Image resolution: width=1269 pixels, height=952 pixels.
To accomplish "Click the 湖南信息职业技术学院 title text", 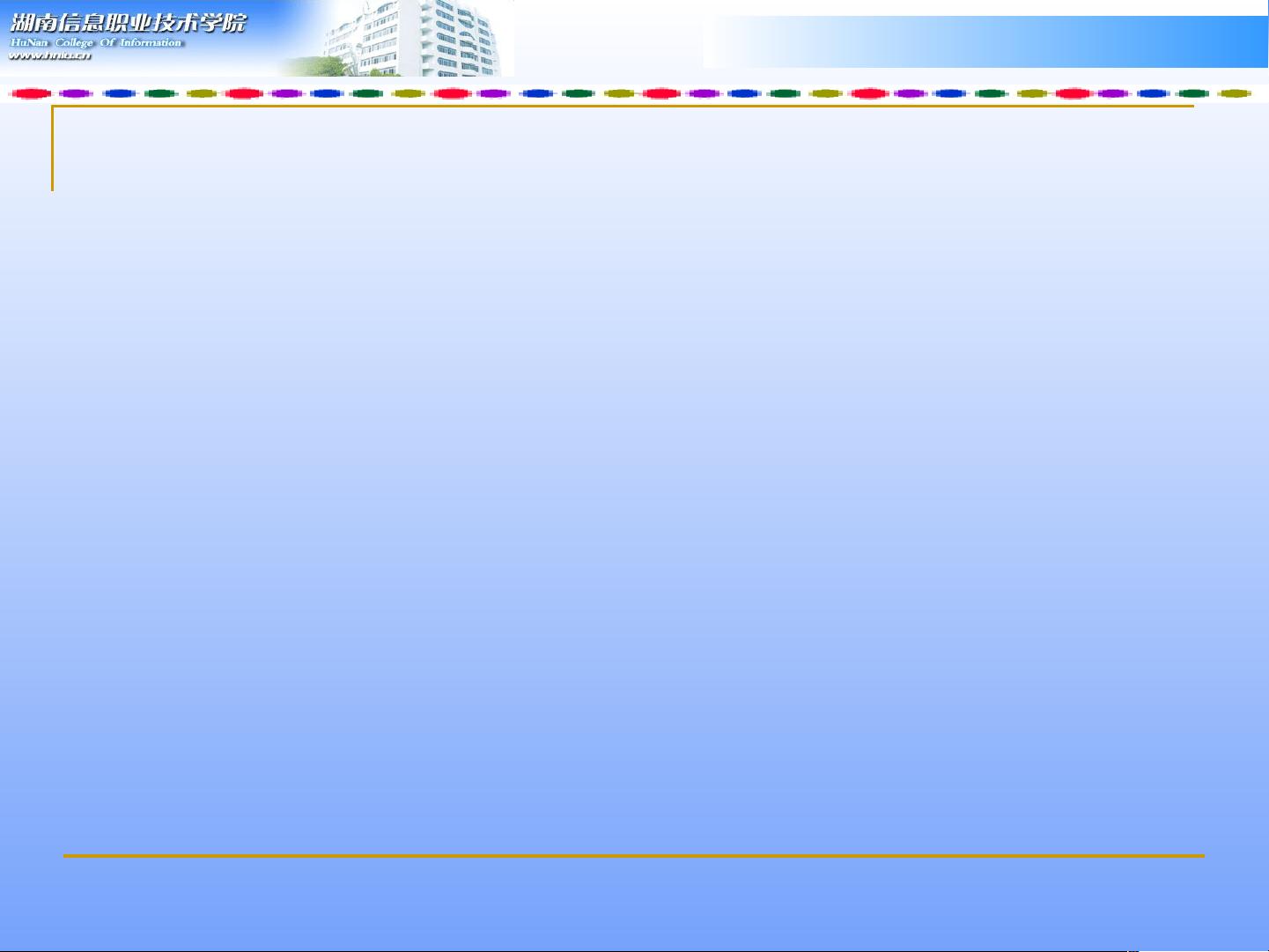I will [x=128, y=23].
